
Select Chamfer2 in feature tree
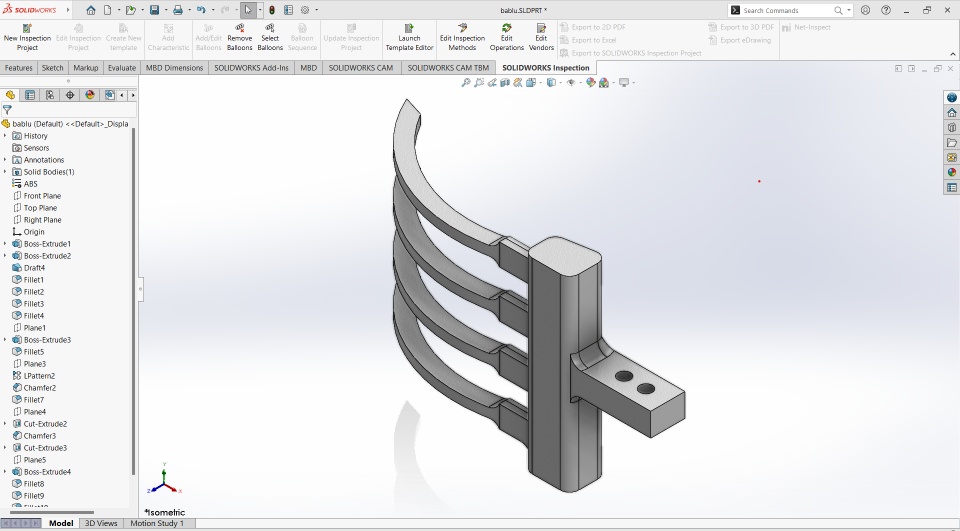coord(40,388)
